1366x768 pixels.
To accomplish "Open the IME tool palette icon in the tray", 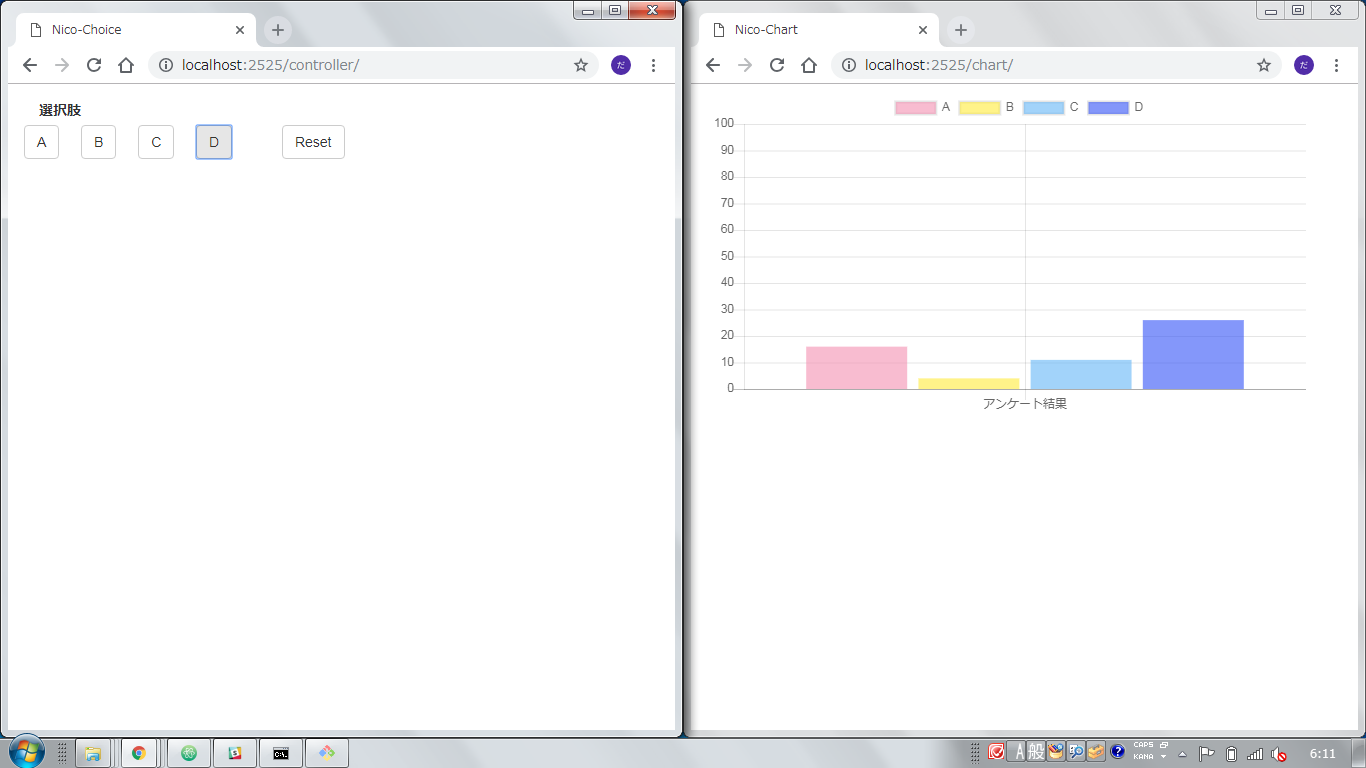I will tap(1095, 752).
